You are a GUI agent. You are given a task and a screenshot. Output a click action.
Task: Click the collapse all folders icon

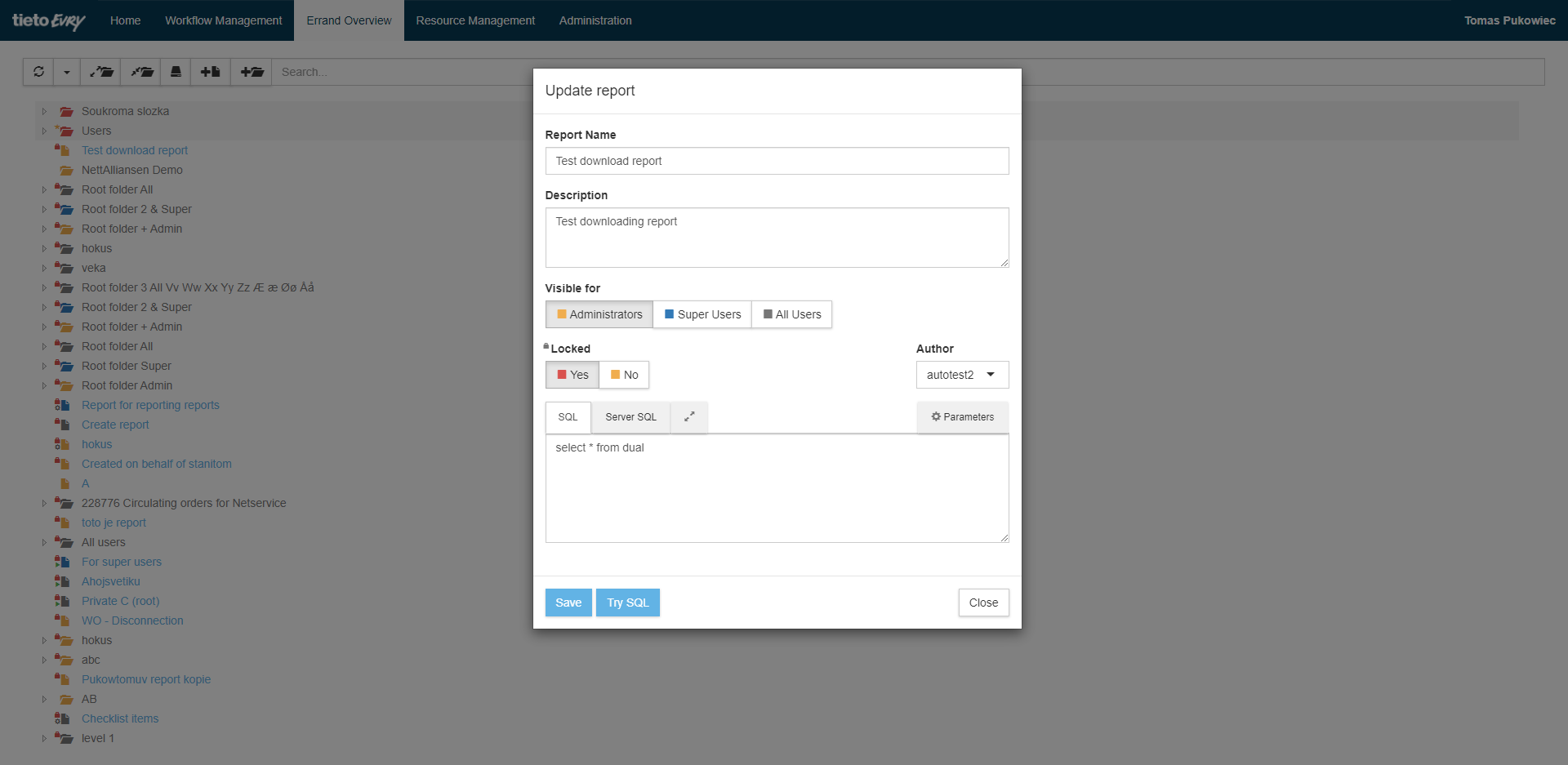tap(142, 72)
